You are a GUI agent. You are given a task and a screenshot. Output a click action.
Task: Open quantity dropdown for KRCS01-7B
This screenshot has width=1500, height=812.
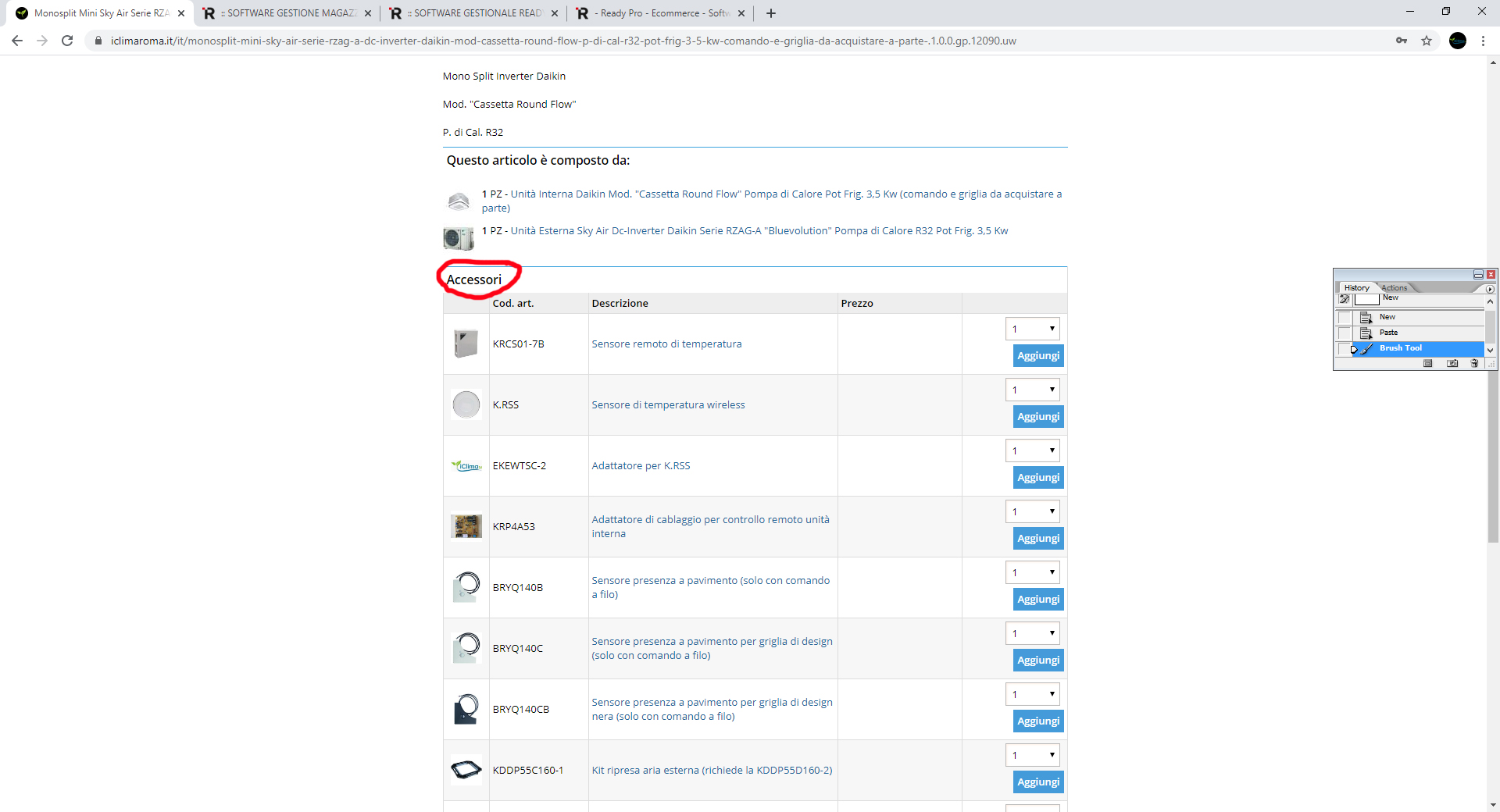(1033, 329)
